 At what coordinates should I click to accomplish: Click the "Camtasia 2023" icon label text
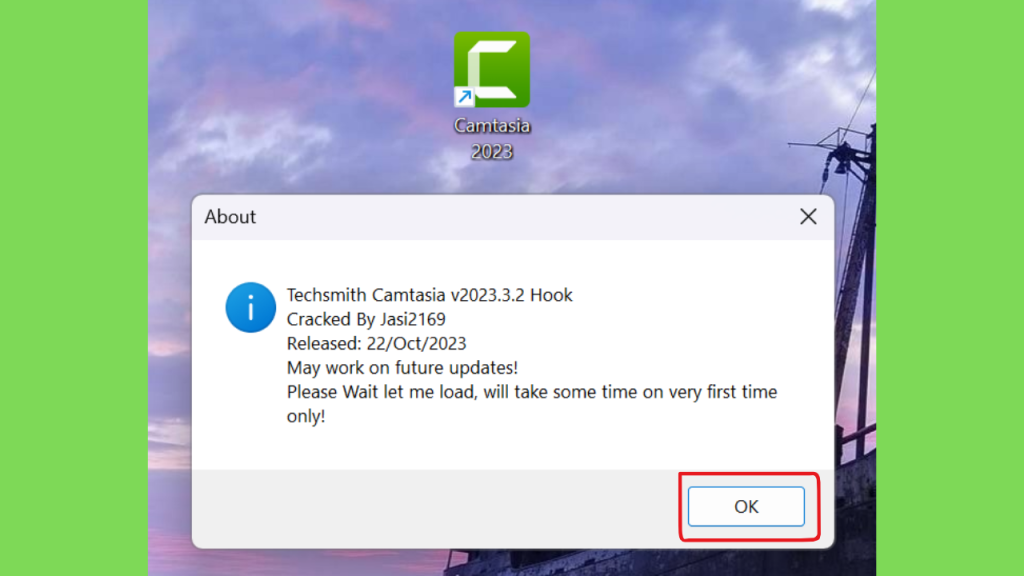(x=492, y=138)
